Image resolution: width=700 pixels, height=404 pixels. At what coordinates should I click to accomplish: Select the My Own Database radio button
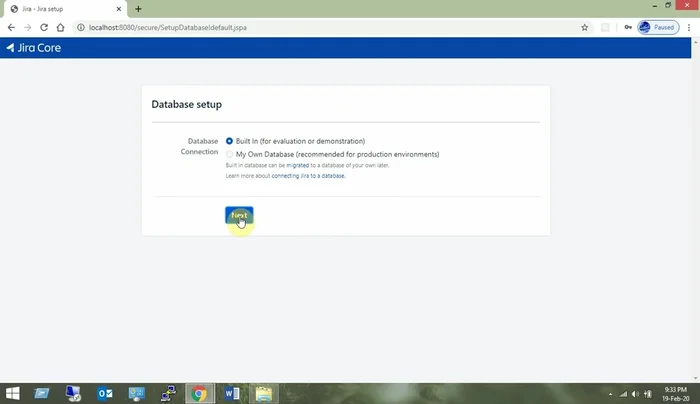229,154
